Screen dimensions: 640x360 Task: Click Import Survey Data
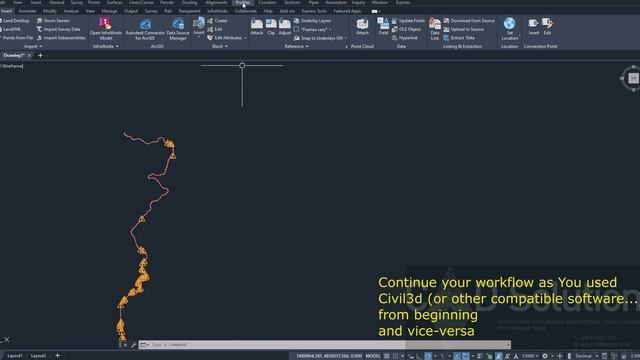pos(58,29)
